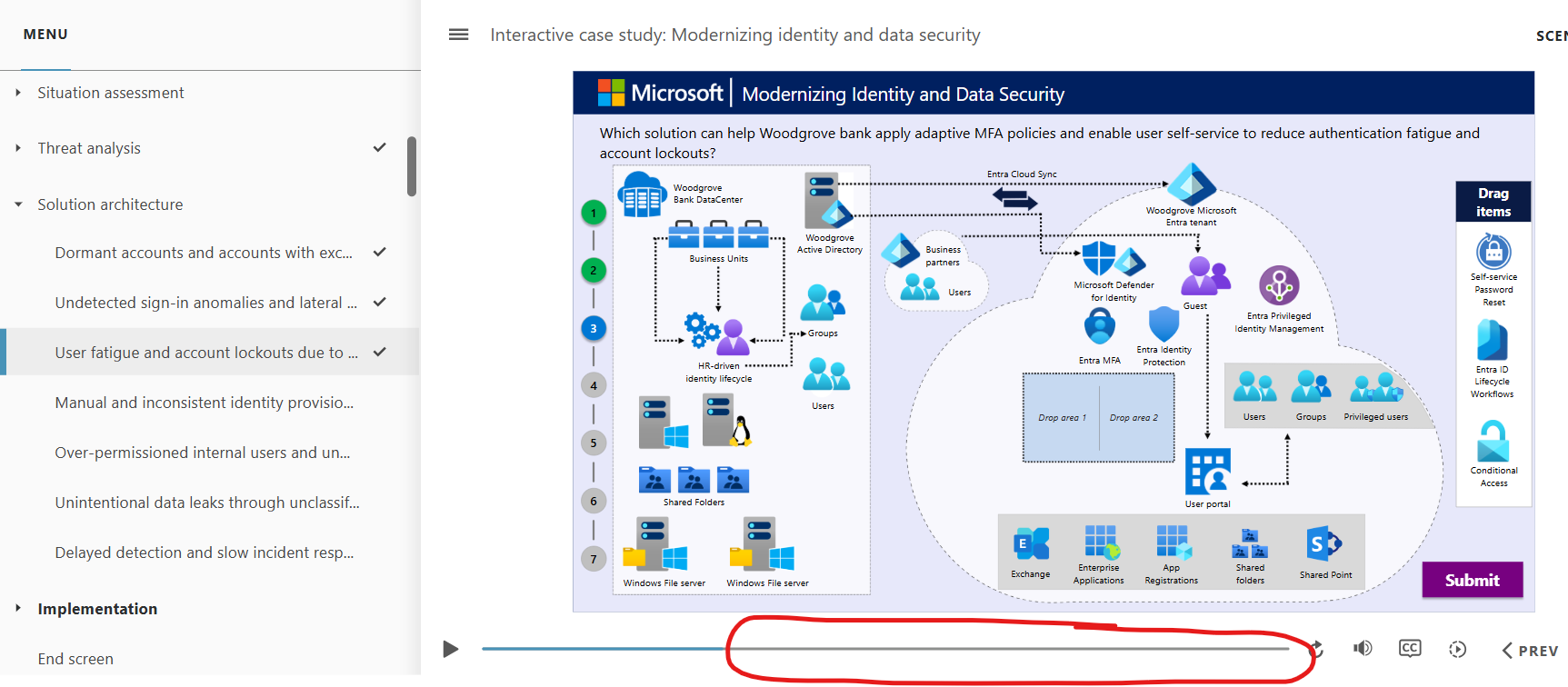Open playback speed settings icon

click(x=1458, y=649)
